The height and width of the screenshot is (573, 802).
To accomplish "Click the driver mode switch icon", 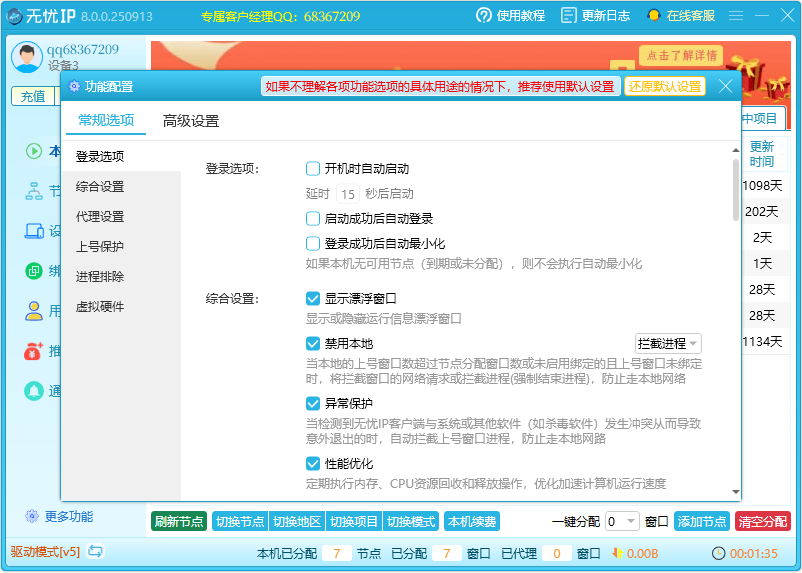I will 95,552.
